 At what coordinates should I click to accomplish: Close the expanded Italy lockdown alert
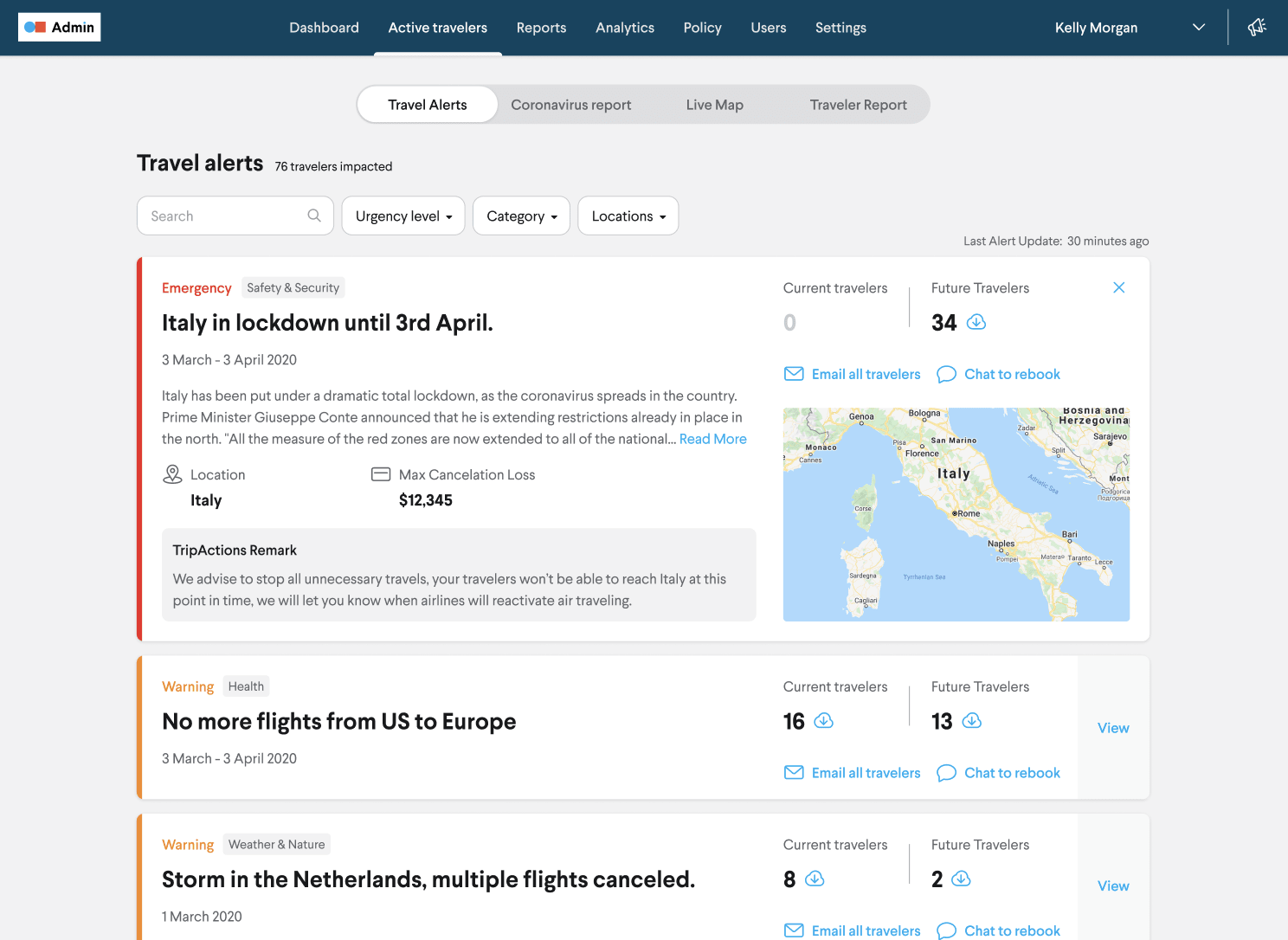[x=1119, y=287]
